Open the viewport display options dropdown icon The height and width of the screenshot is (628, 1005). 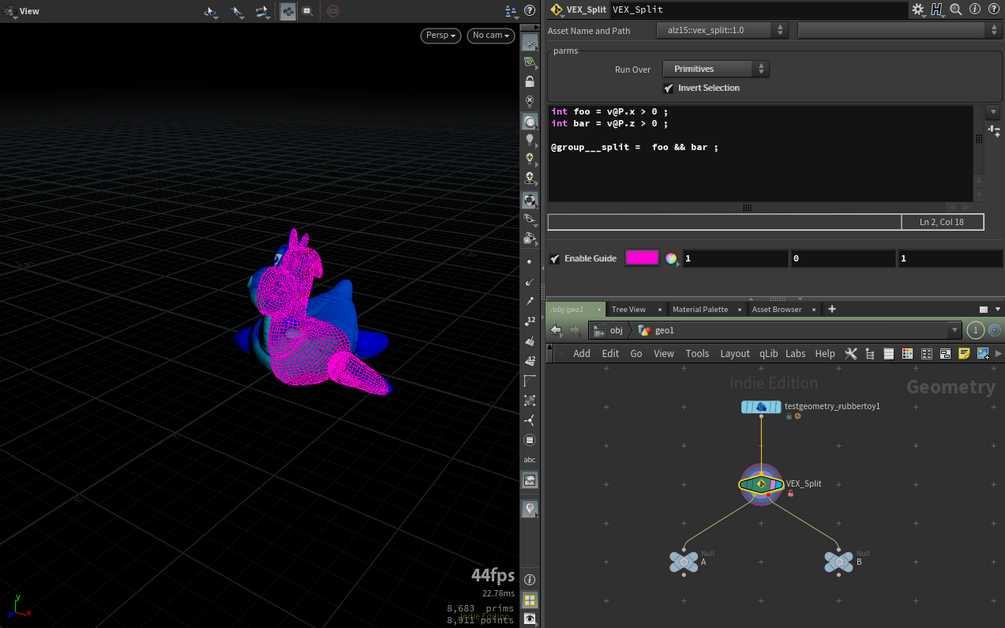(x=511, y=11)
